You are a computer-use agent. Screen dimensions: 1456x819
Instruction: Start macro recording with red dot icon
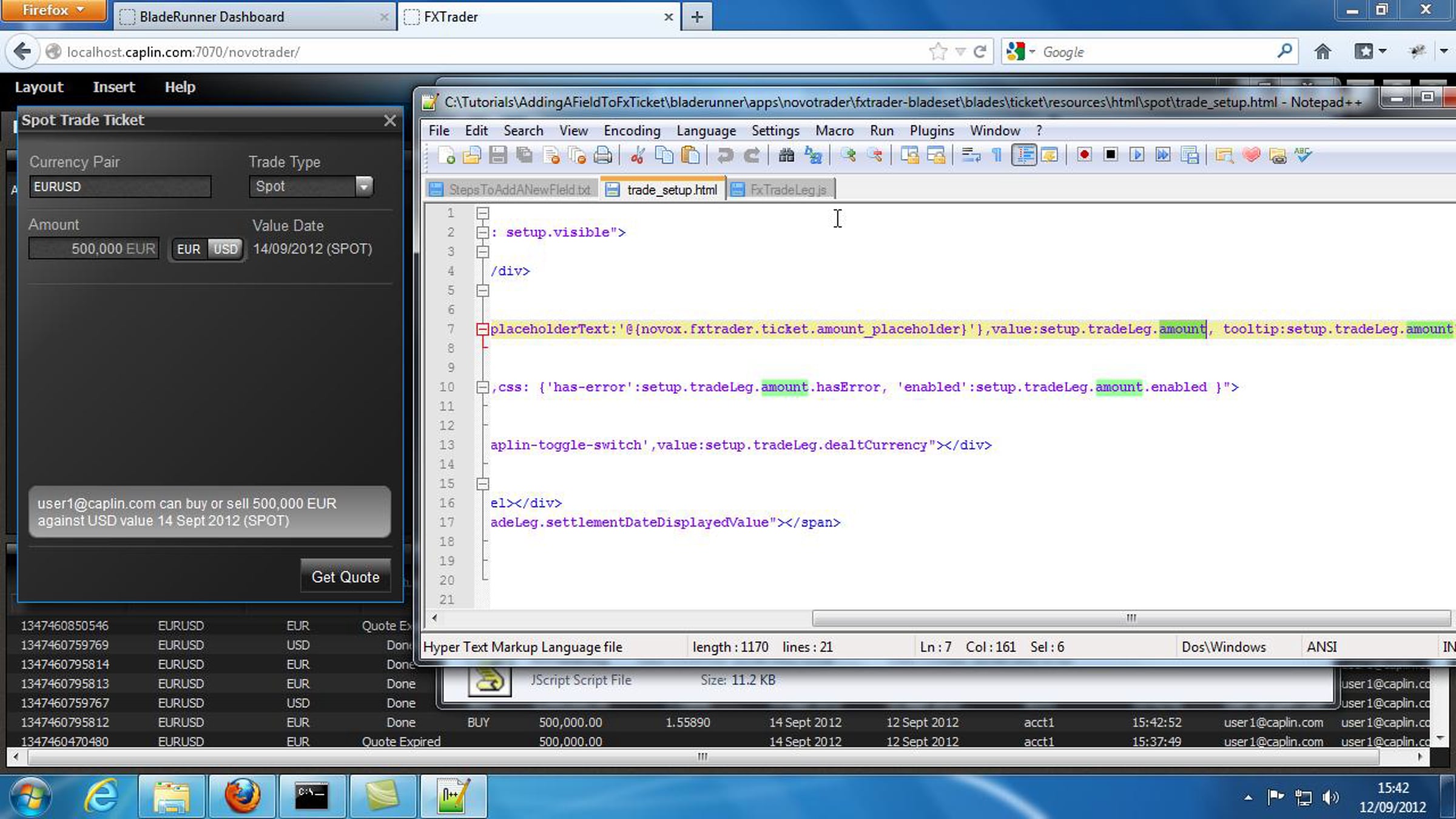coord(1084,155)
